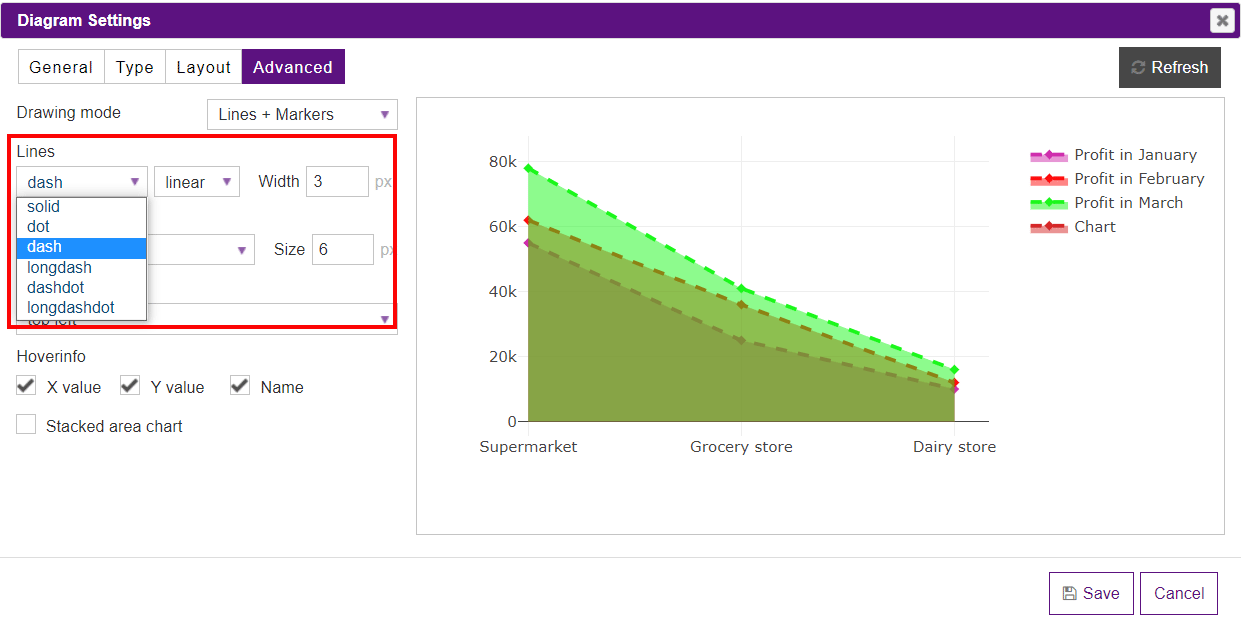
Task: Click the green marker at Supermarket peak
Action: pyautogui.click(x=528, y=168)
